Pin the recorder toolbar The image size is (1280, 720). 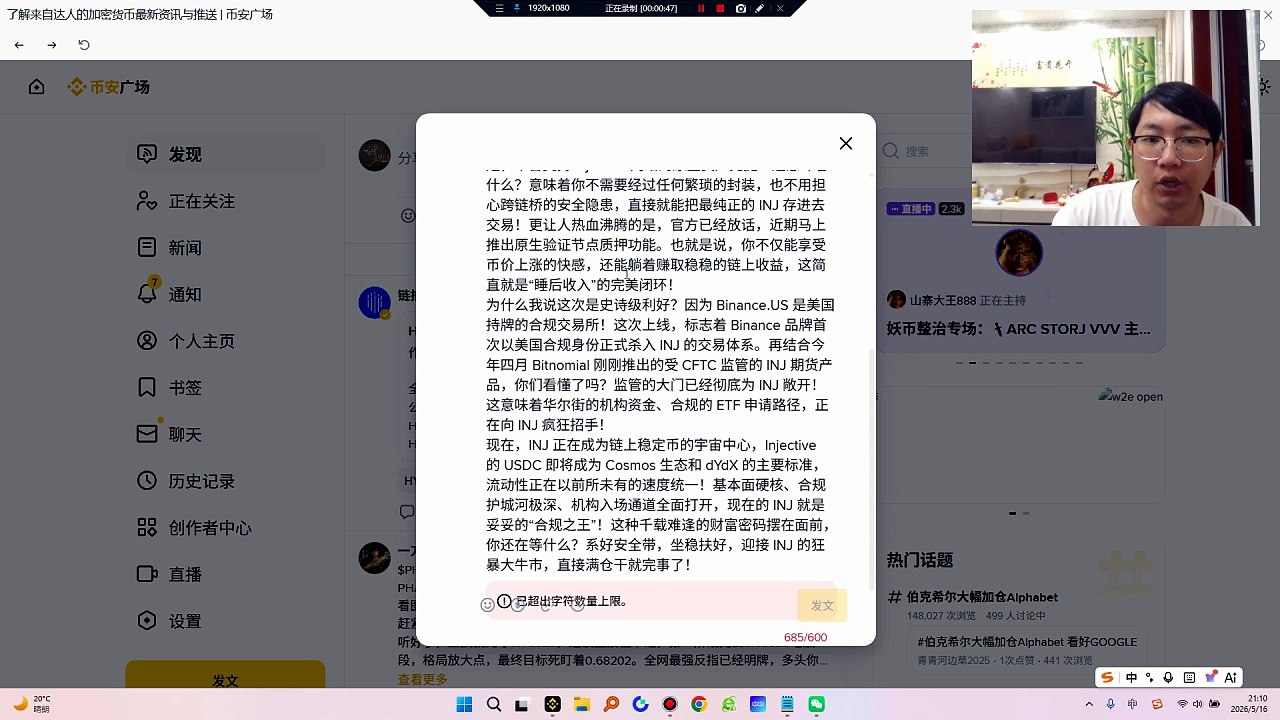(517, 8)
